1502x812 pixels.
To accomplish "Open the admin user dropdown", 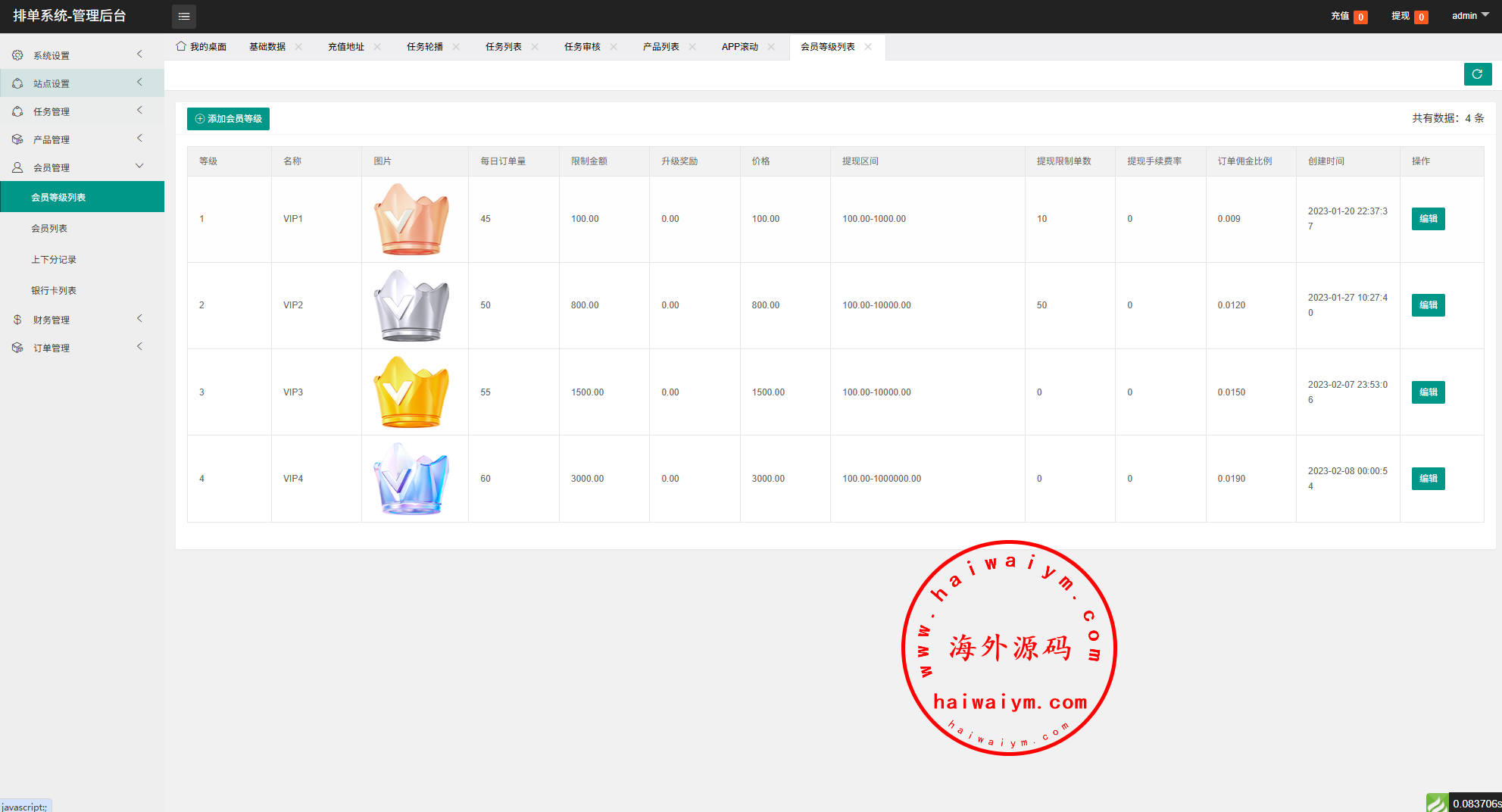I will 1469,16.
